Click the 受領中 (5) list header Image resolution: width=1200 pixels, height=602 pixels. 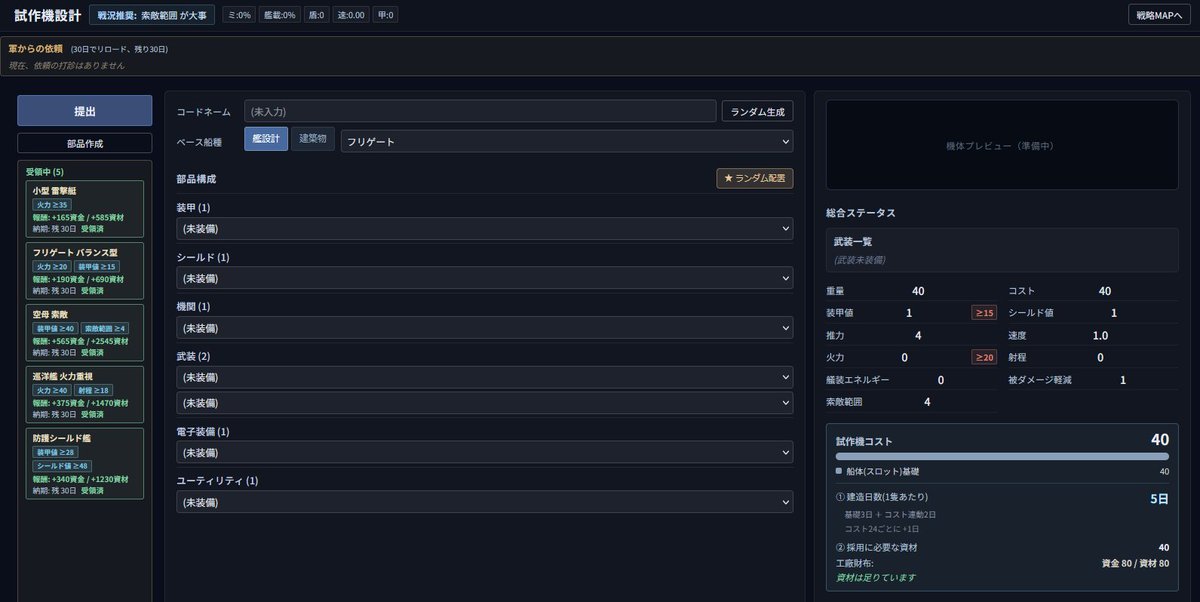click(x=45, y=172)
